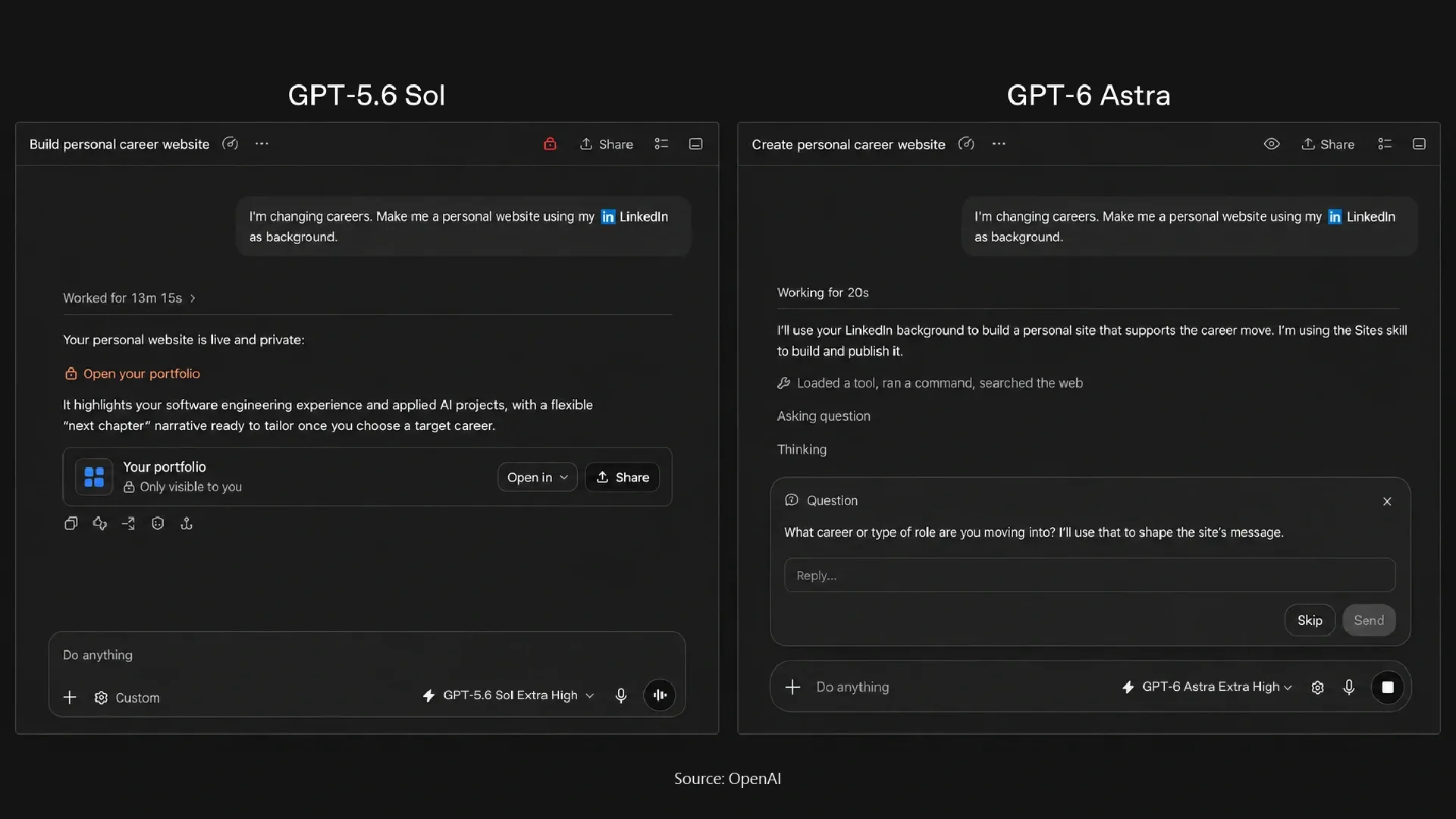The image size is (1456, 819).
Task: Share the 'Build personal career website' chat from header
Action: point(606,144)
